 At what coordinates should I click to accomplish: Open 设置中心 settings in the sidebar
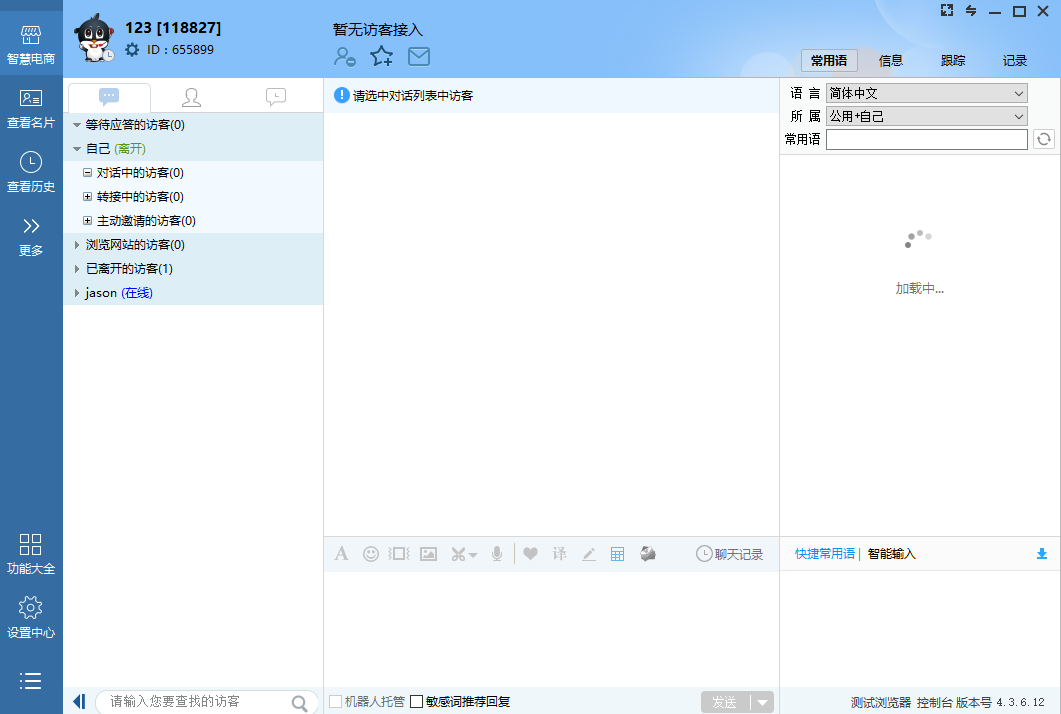click(31, 617)
